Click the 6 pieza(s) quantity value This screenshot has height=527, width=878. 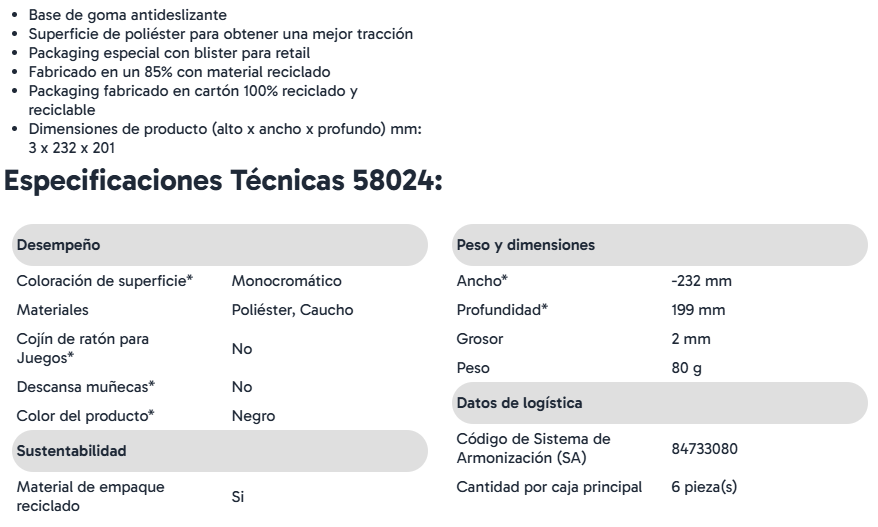click(x=704, y=487)
